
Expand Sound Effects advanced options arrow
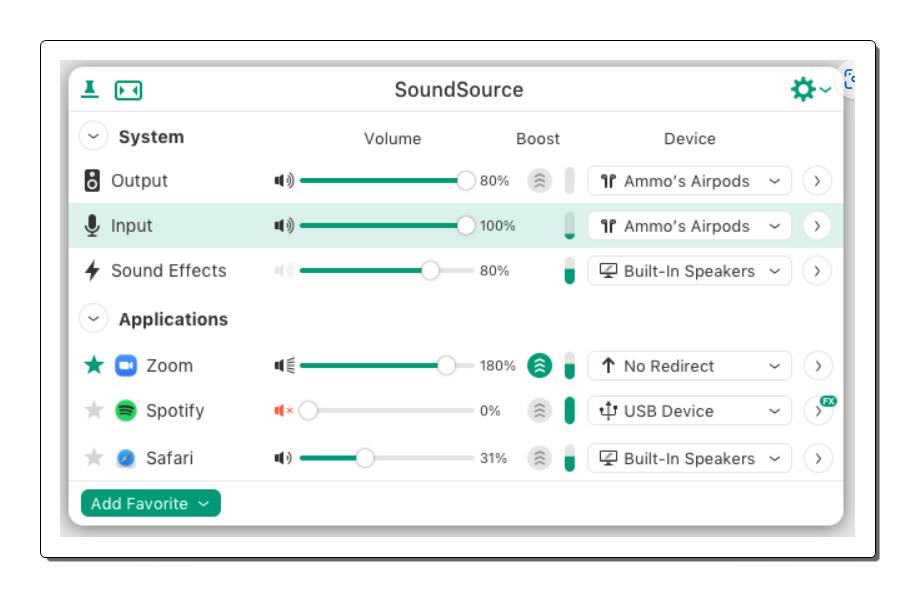(817, 271)
